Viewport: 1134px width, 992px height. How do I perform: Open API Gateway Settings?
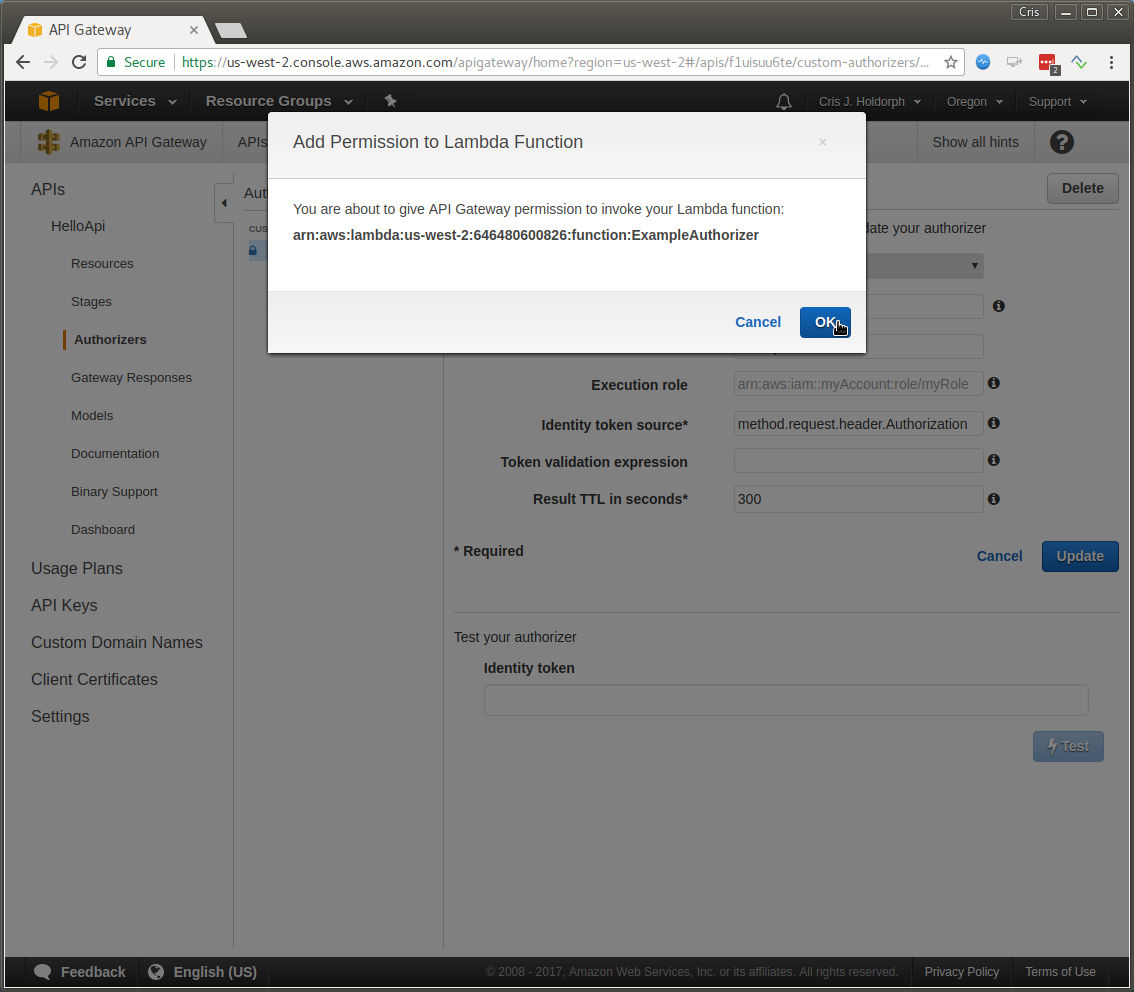(x=60, y=717)
